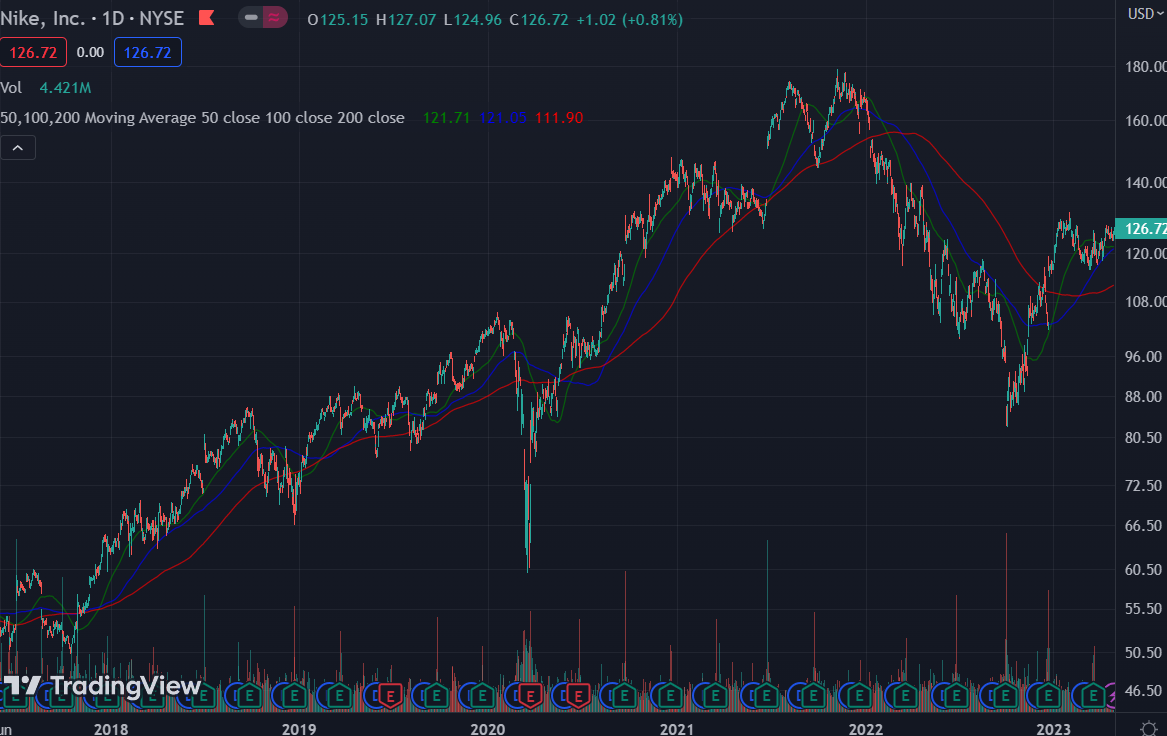
Task: Collapse the indicator legend with the chevron
Action: 18,148
